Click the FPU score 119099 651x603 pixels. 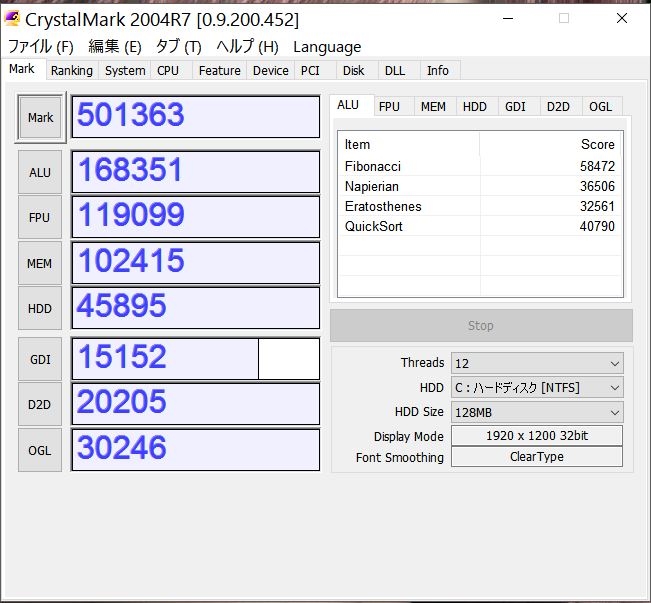click(196, 217)
